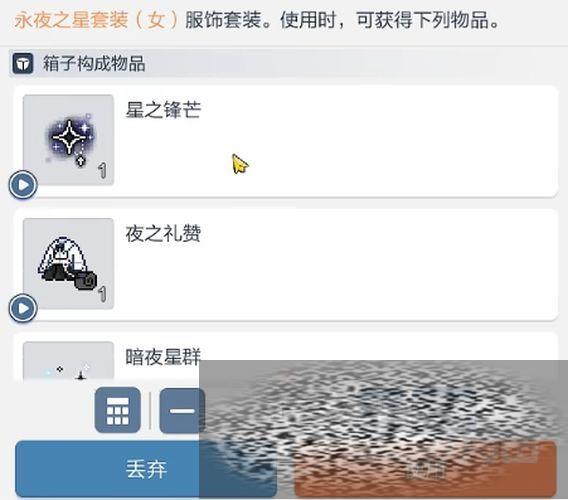Open the 永夜之星套装（女）item link
The height and width of the screenshot is (500, 568).
[x=96, y=20]
